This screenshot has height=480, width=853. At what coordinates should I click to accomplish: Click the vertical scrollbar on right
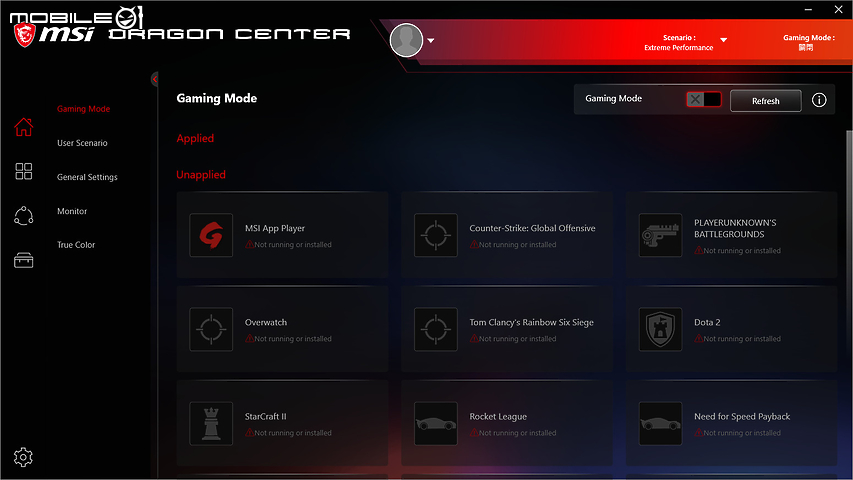click(849, 218)
